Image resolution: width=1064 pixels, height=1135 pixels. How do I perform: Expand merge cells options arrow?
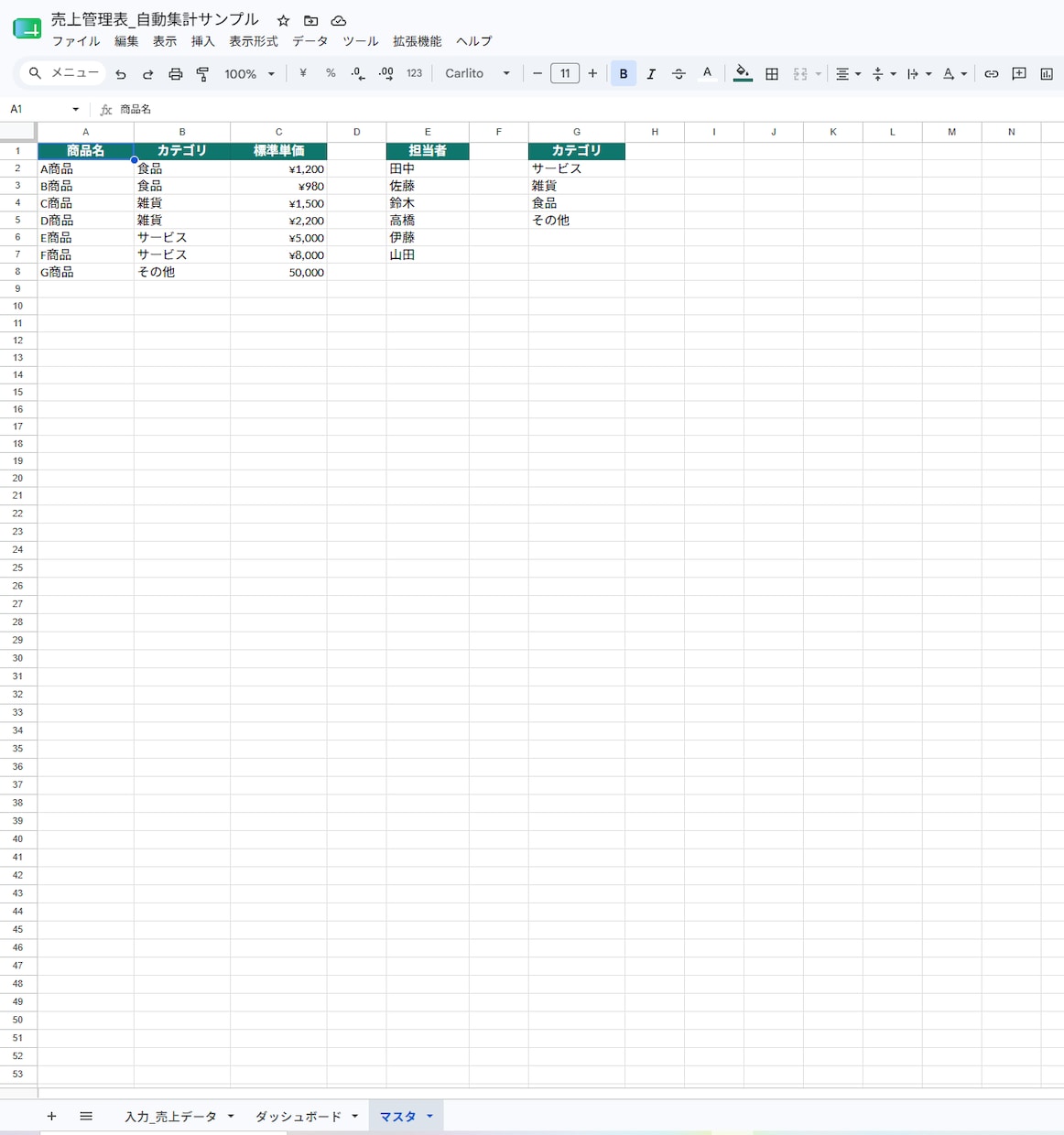pos(818,74)
